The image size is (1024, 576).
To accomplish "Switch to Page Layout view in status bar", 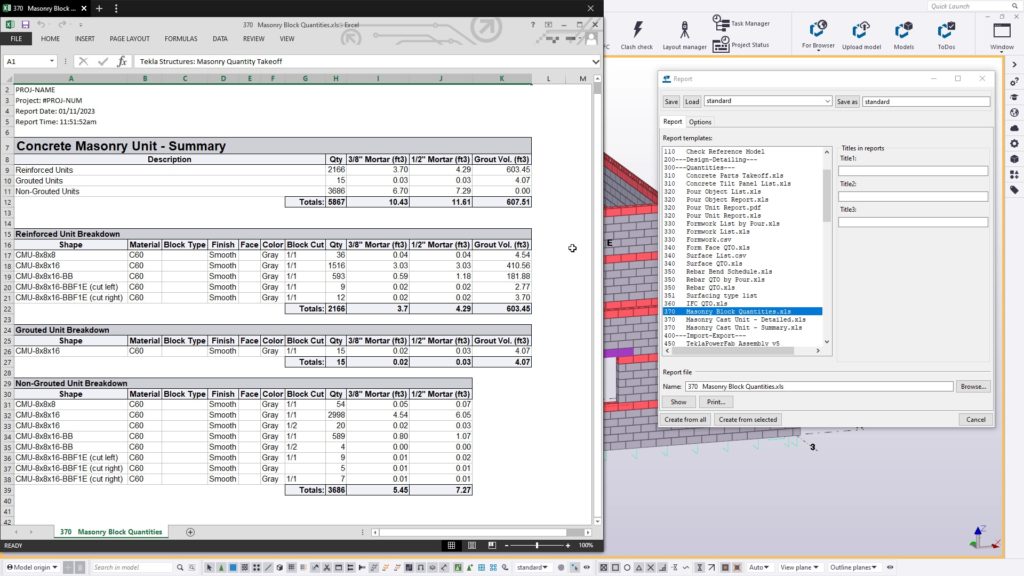I will (x=473, y=545).
